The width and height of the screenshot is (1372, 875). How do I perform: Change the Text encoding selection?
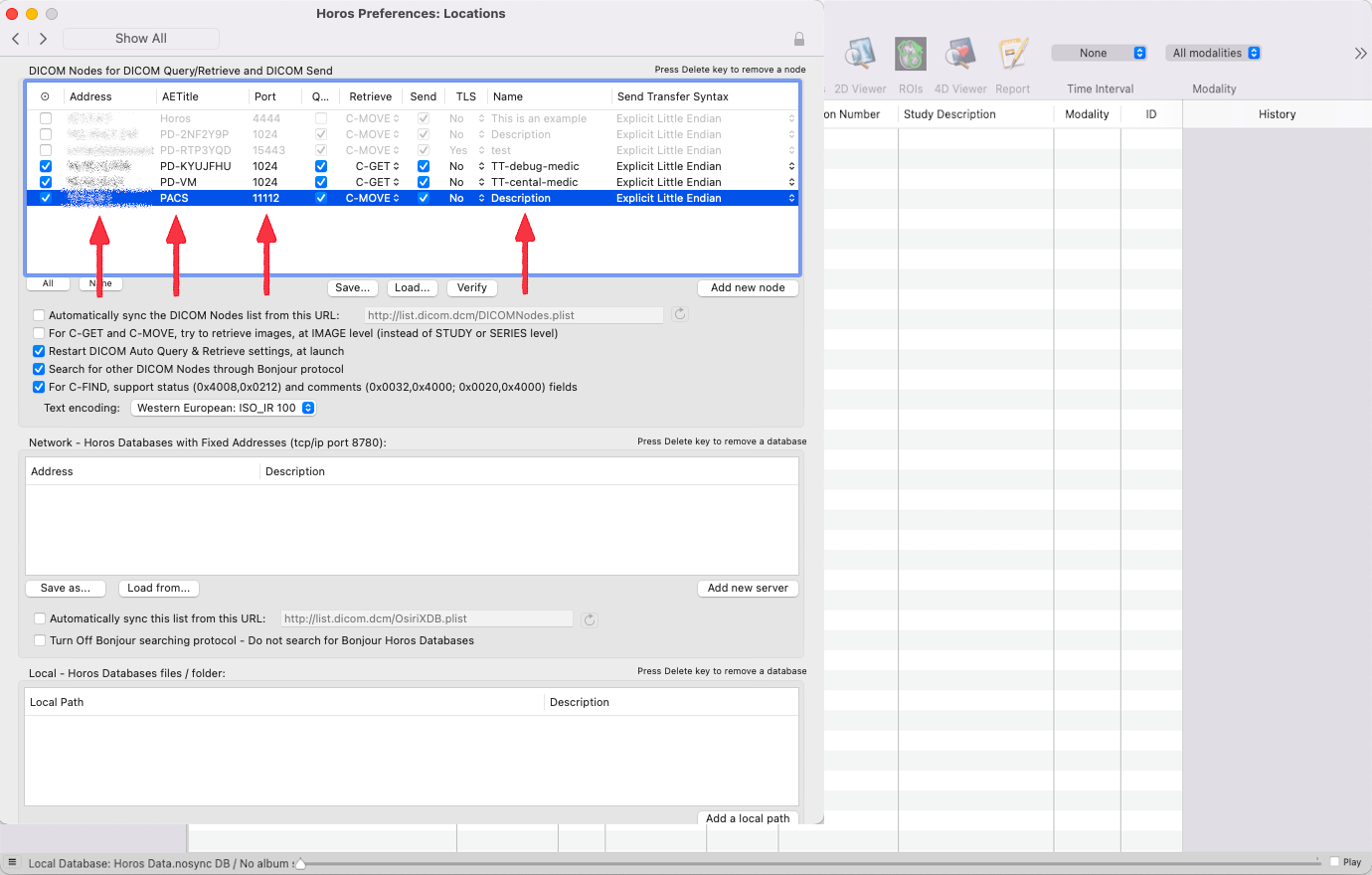point(224,408)
